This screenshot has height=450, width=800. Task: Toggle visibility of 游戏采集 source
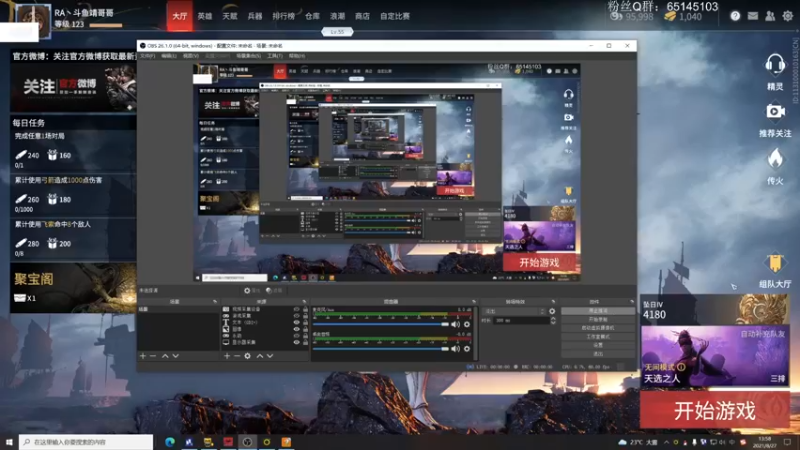tap(296, 316)
